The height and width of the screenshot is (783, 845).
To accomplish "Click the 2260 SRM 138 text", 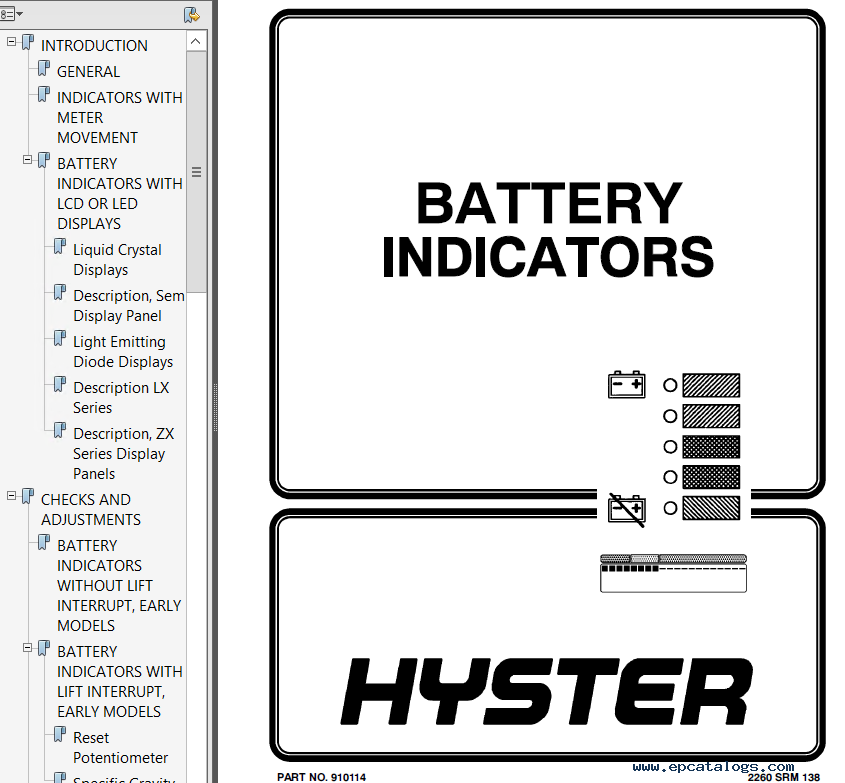I will pos(784,777).
